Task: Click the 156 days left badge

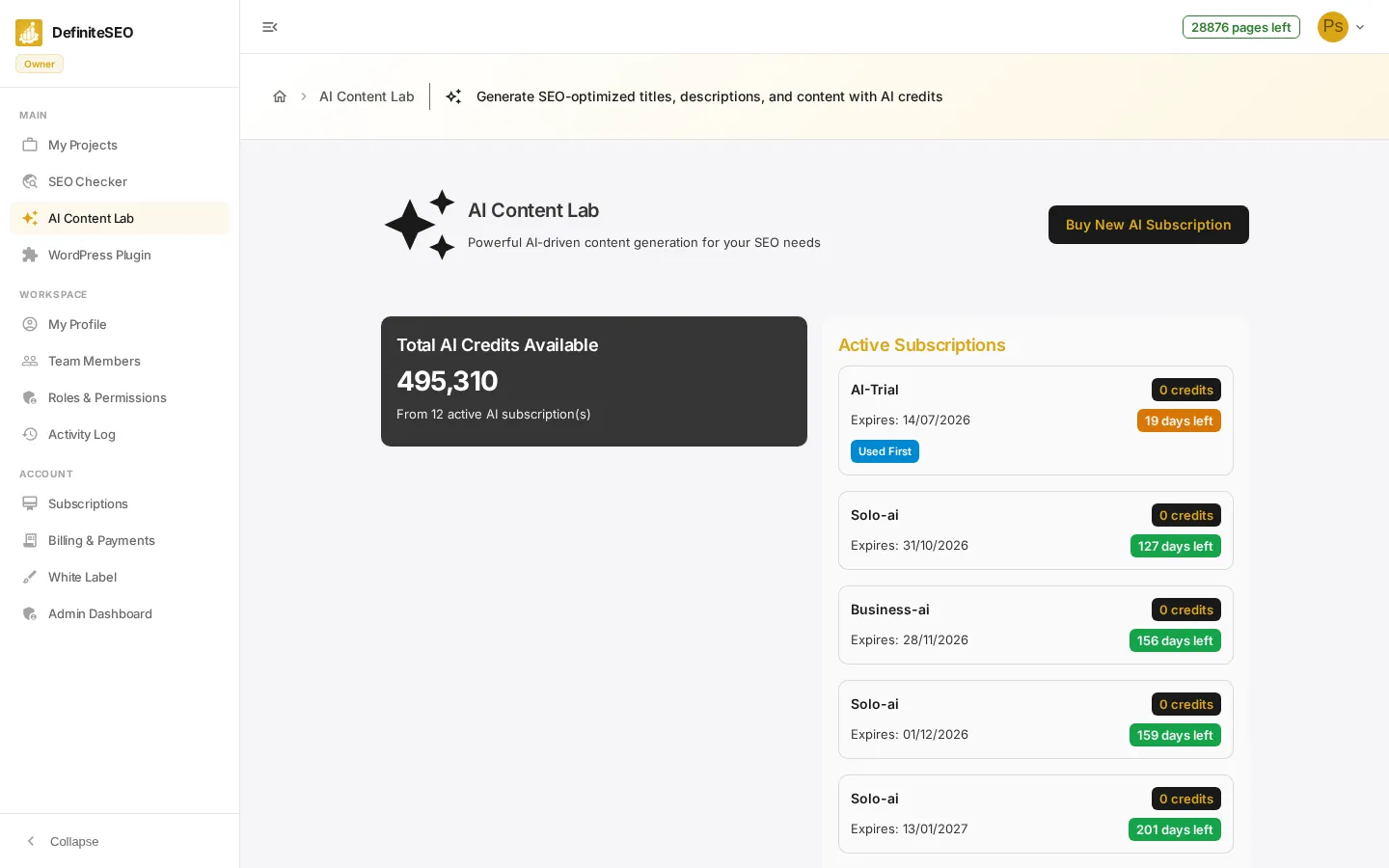Action: [x=1175, y=640]
